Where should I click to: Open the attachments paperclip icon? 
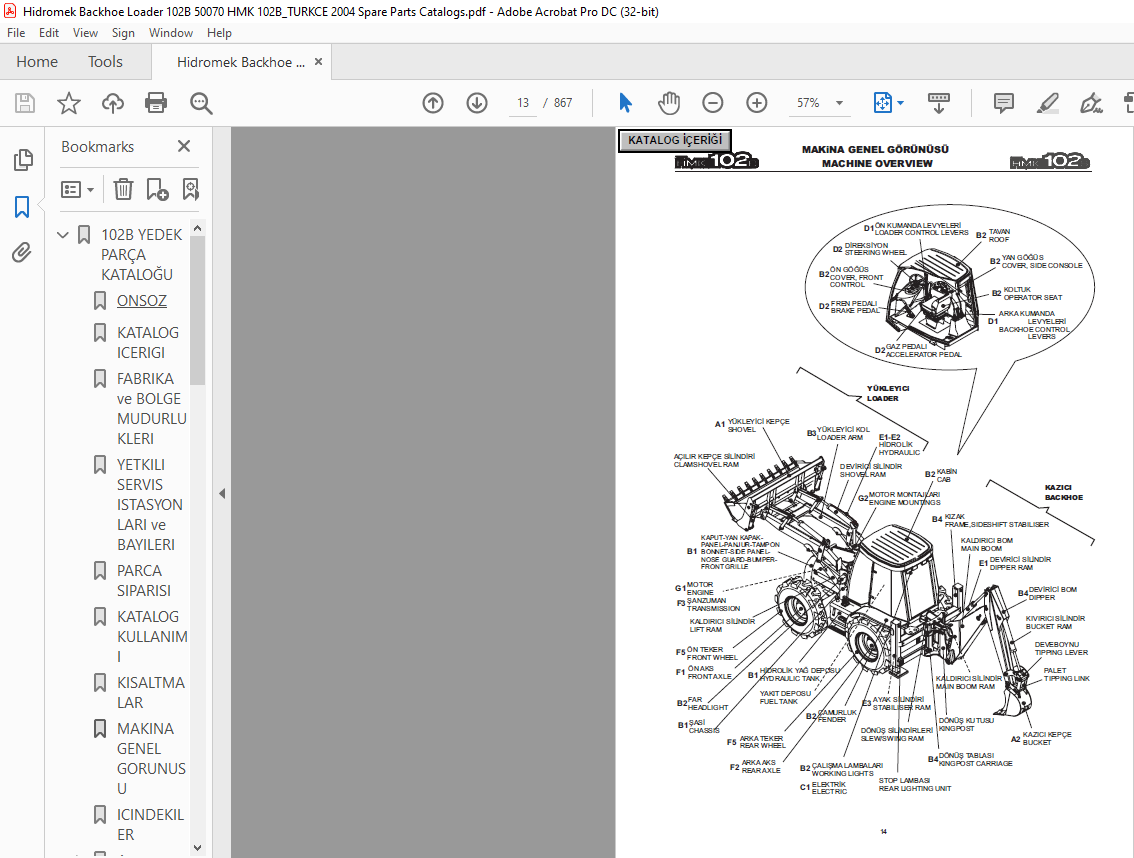22,252
